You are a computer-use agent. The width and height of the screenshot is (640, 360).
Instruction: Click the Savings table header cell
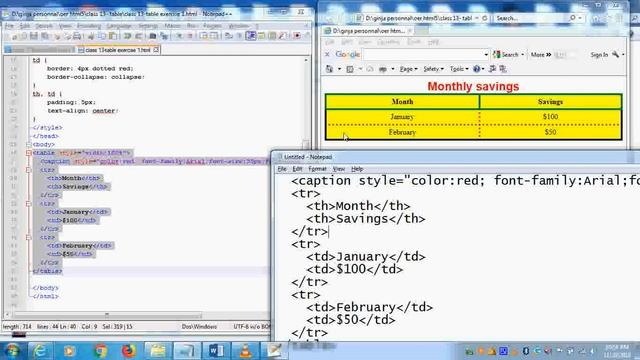[x=550, y=102]
